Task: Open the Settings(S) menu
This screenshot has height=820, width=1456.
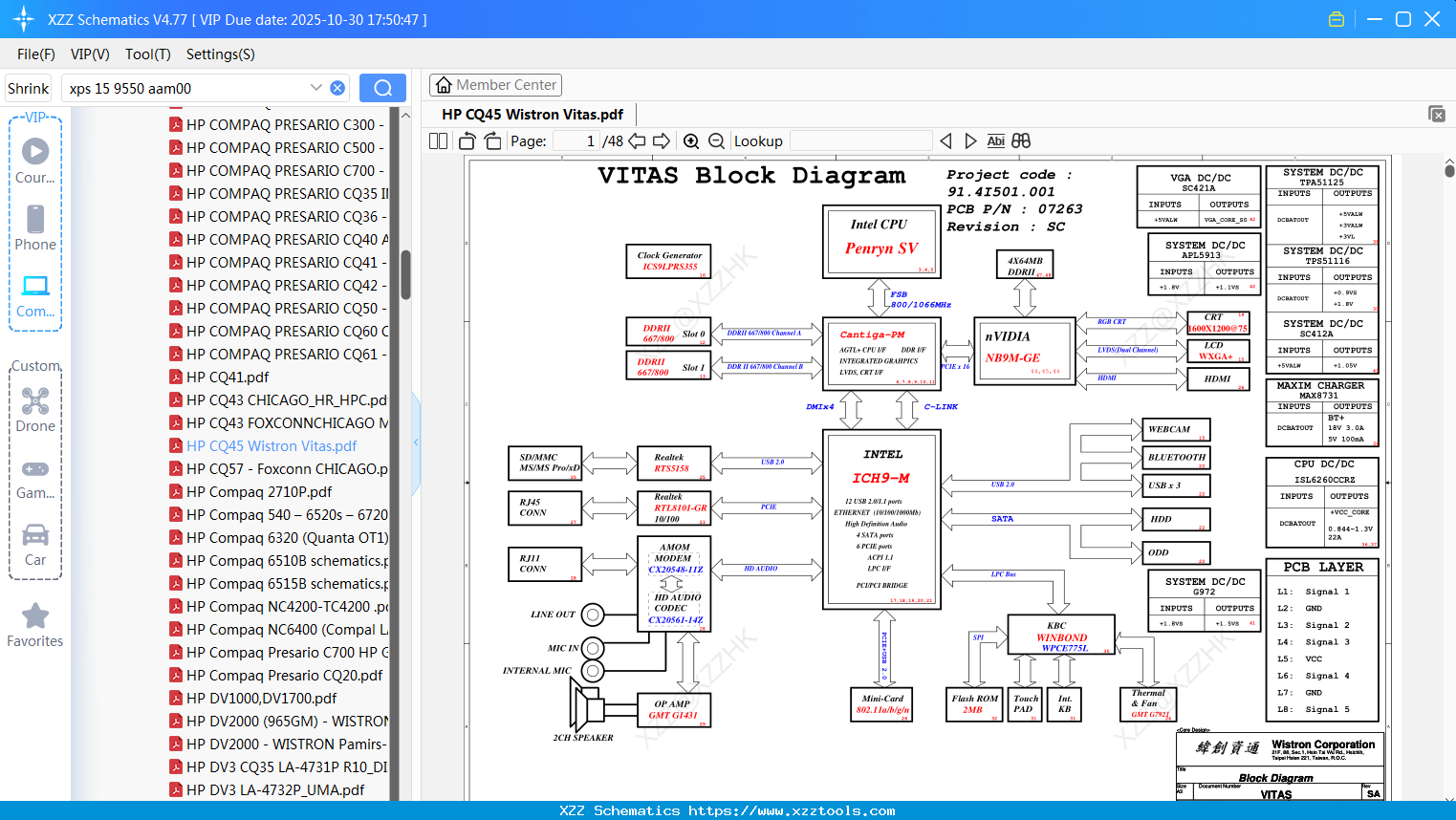Action: click(221, 54)
